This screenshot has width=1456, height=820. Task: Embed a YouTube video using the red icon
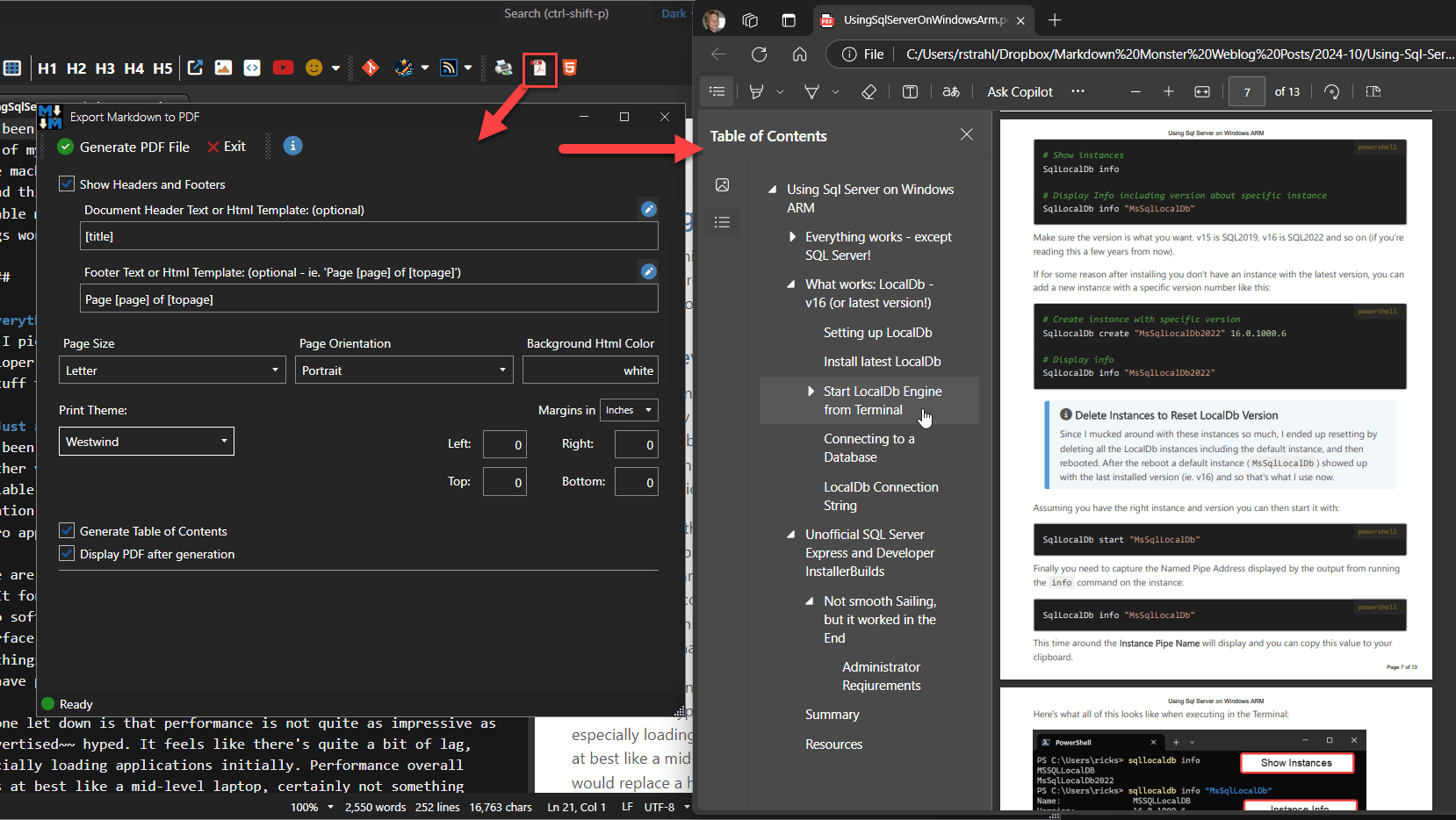[283, 68]
